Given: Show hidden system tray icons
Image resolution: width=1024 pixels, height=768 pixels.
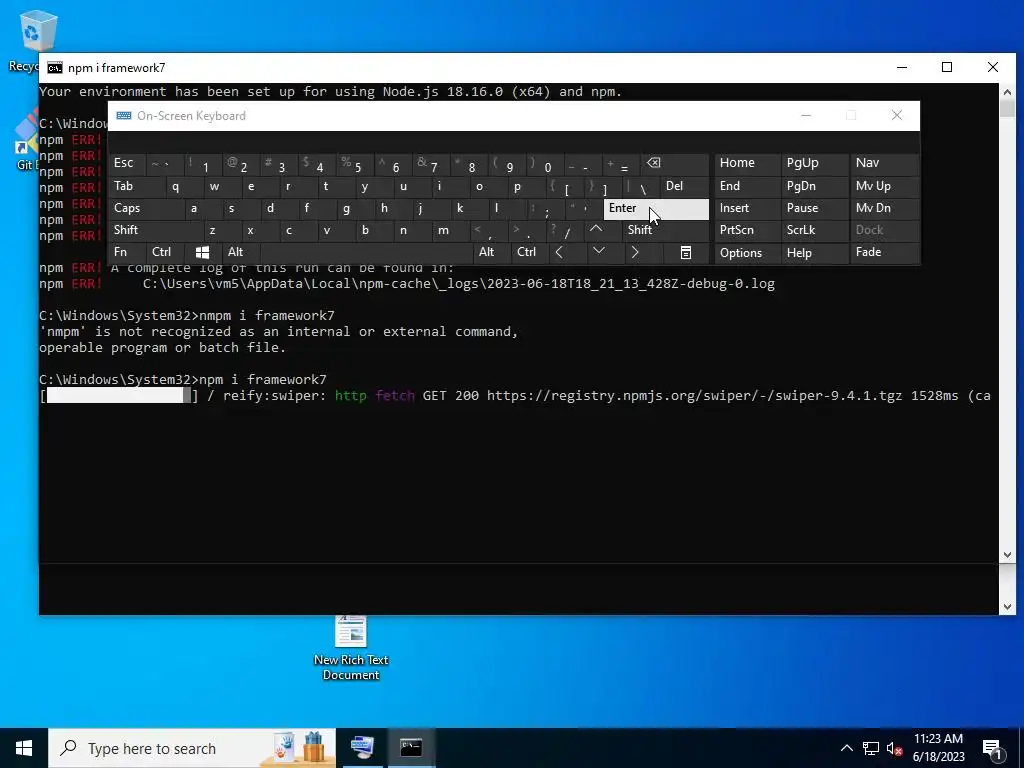Looking at the screenshot, I should [846, 748].
